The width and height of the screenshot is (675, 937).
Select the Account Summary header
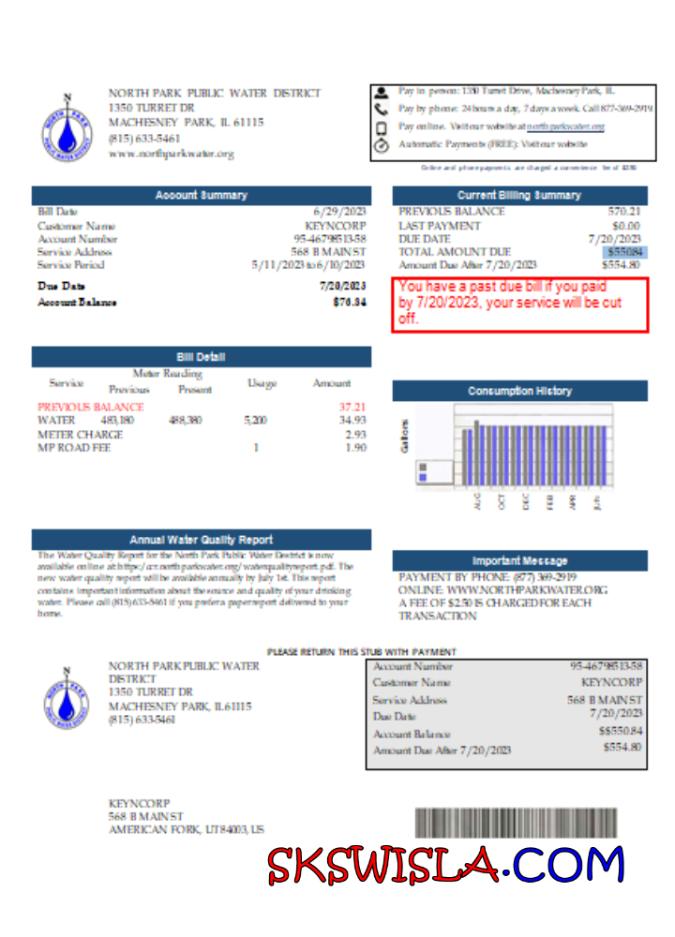tap(201, 195)
